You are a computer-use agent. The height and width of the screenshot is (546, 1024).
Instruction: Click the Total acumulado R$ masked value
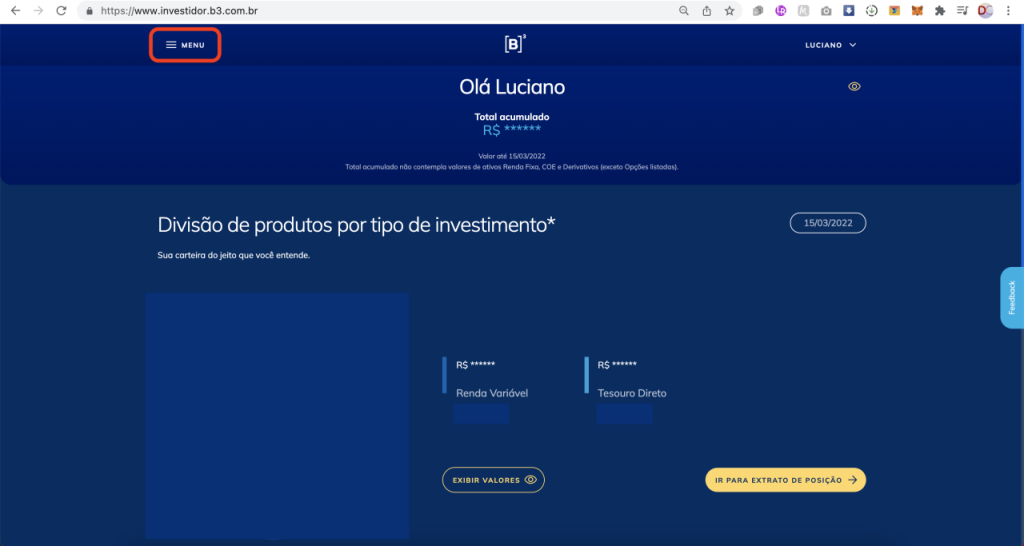[x=512, y=129]
